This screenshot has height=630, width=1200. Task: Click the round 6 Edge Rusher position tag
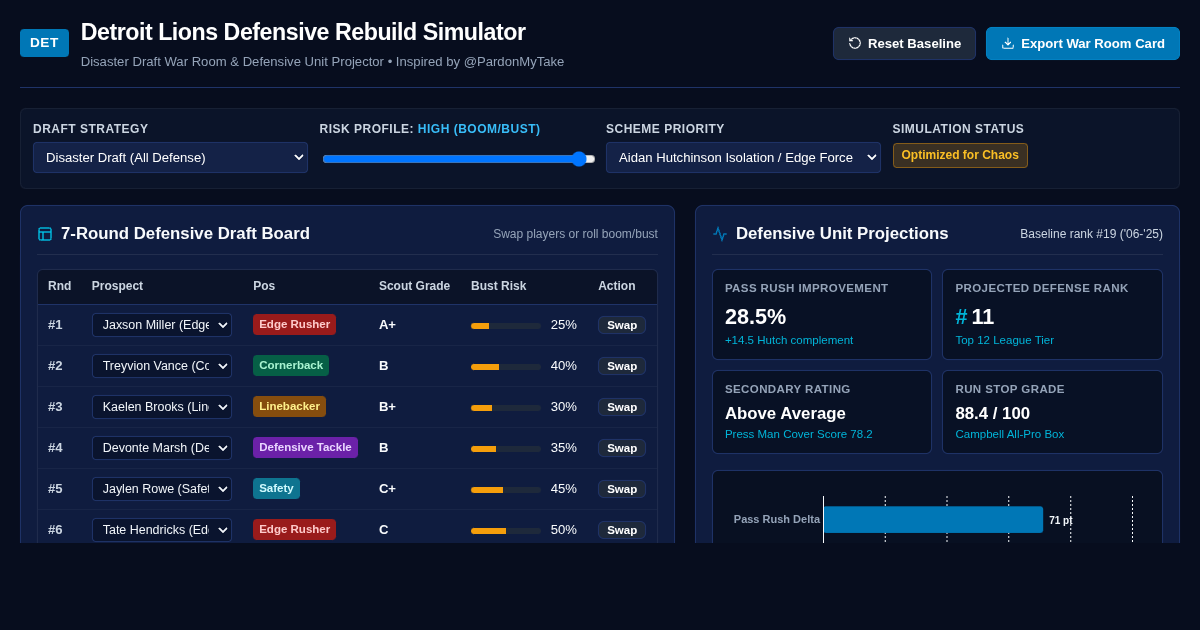(x=294, y=529)
